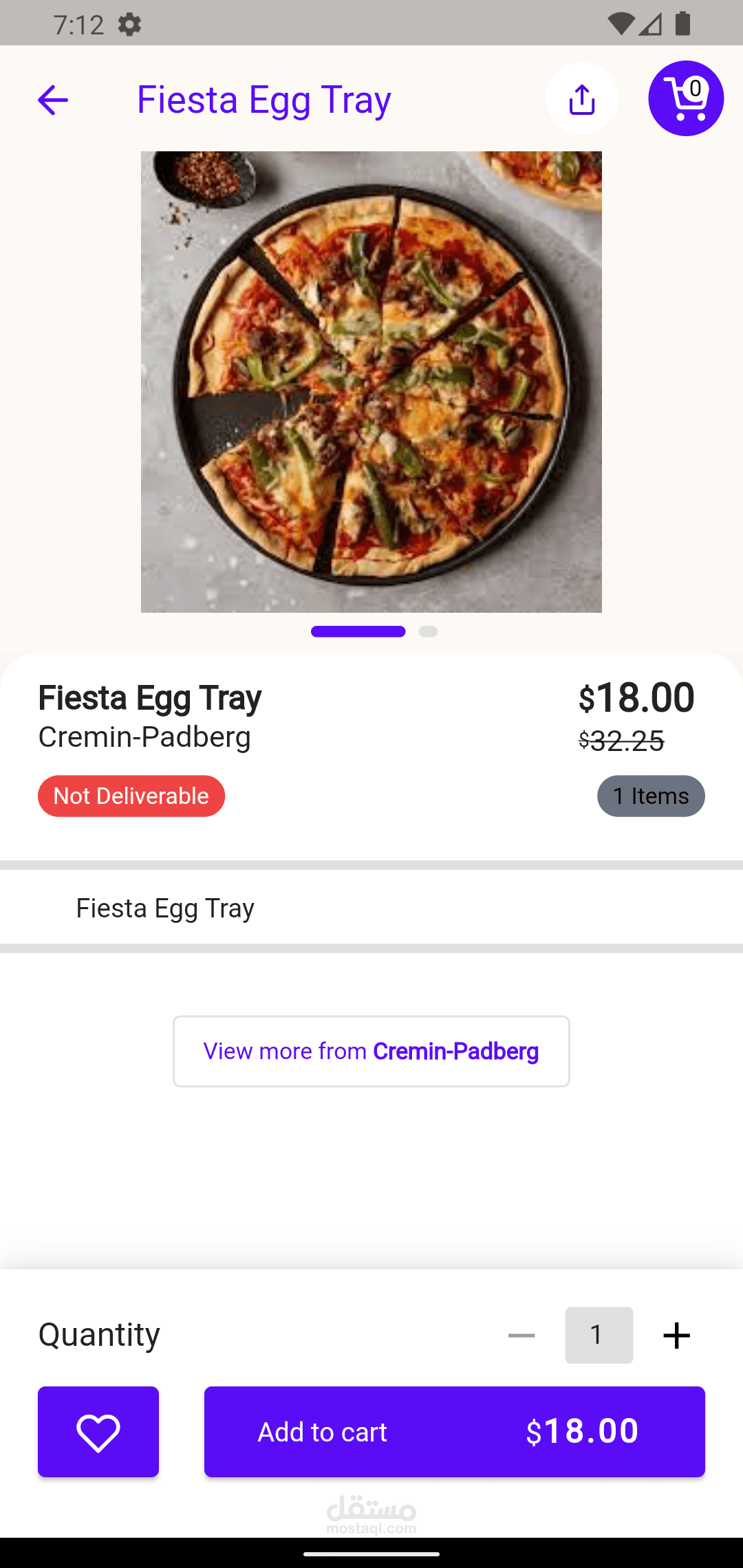Decrease quantity with minus icon

tap(521, 1336)
